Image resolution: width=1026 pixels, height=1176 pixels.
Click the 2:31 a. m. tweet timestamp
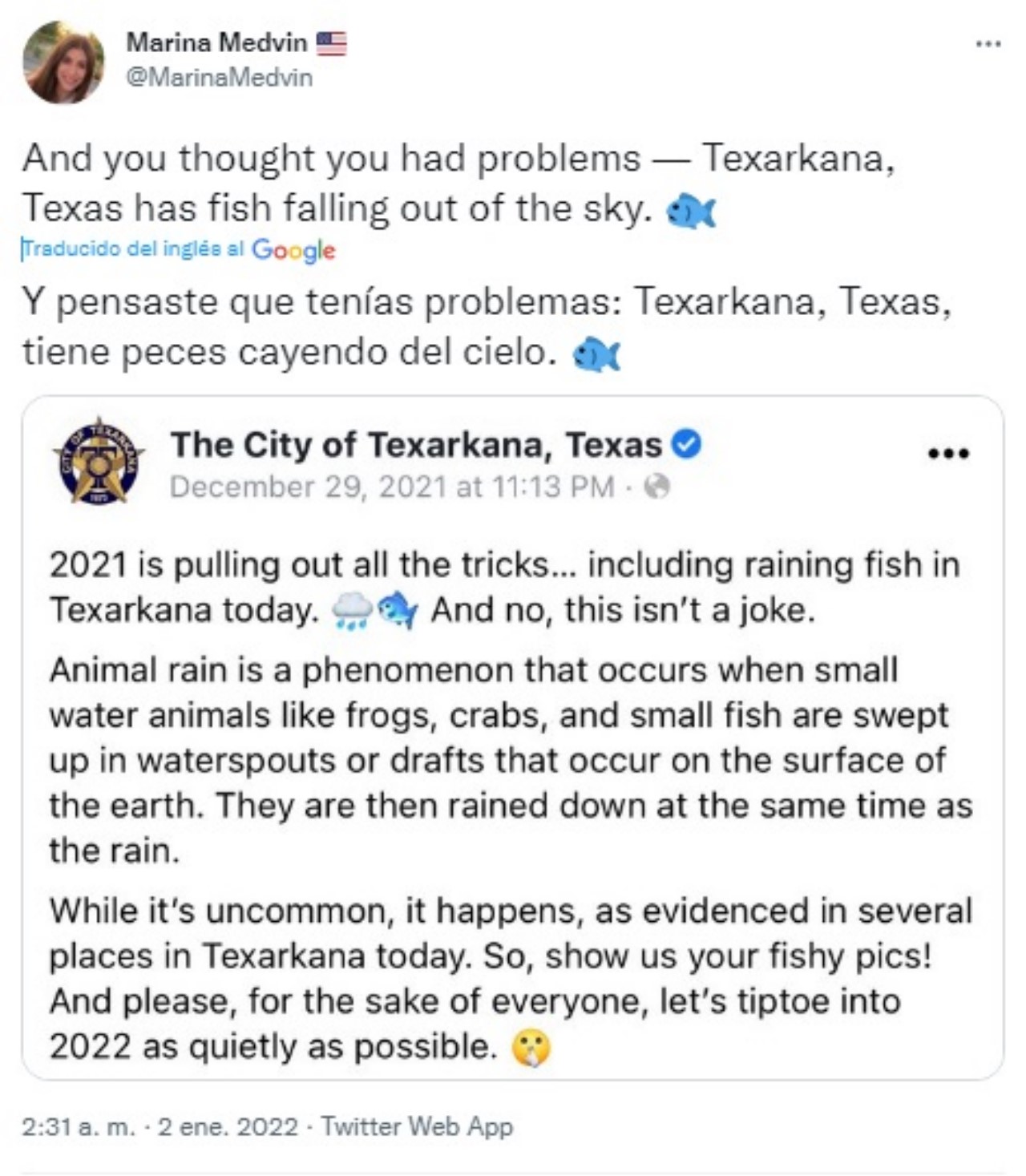(79, 1126)
